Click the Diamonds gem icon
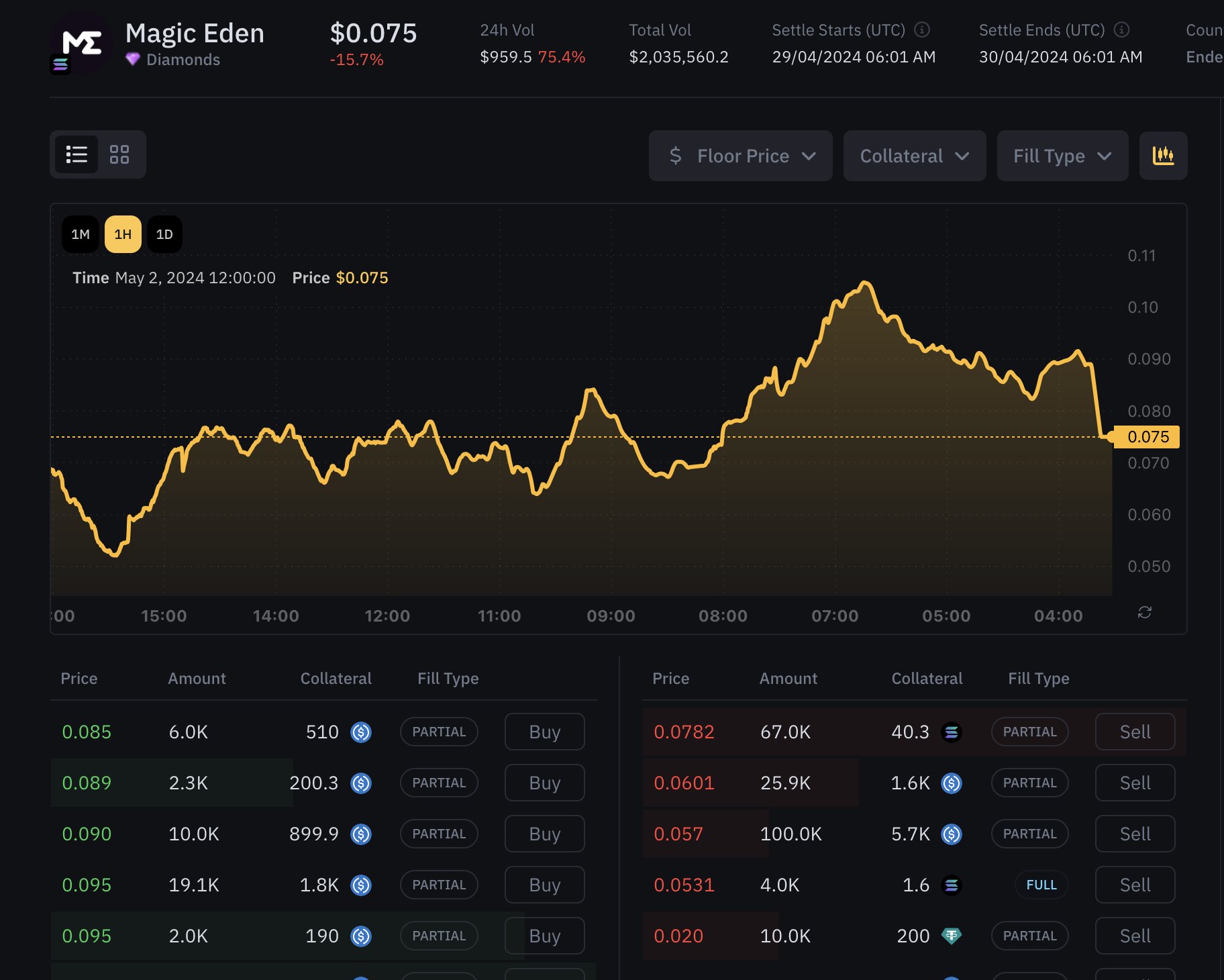 pyautogui.click(x=133, y=59)
